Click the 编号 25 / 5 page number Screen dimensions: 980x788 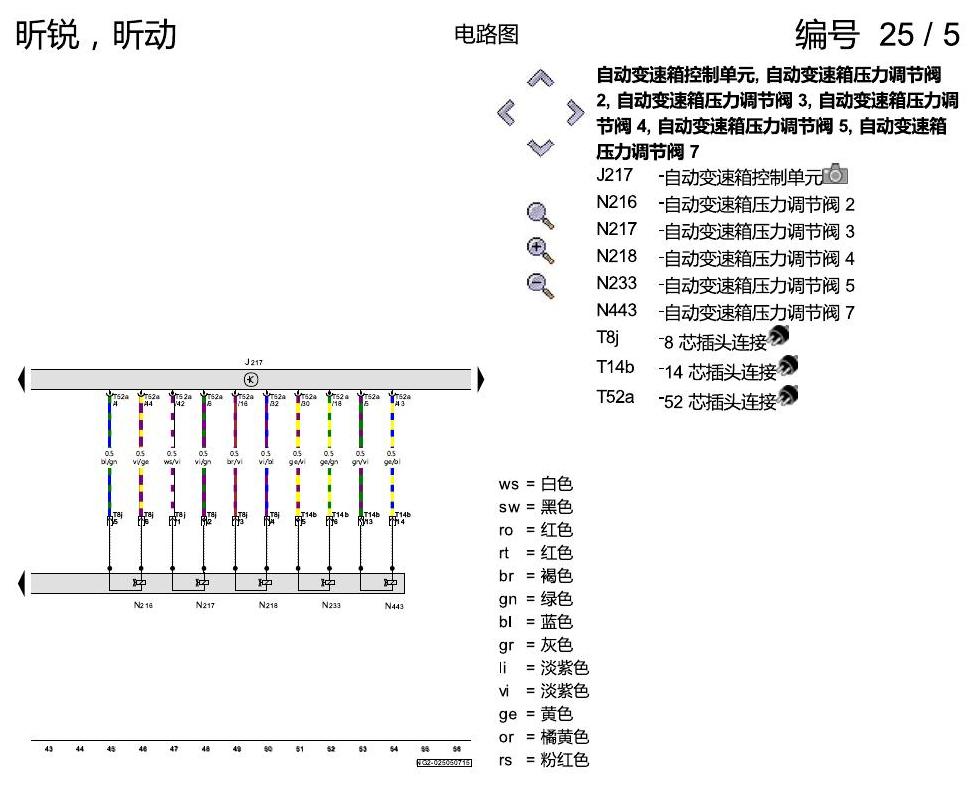tap(877, 34)
